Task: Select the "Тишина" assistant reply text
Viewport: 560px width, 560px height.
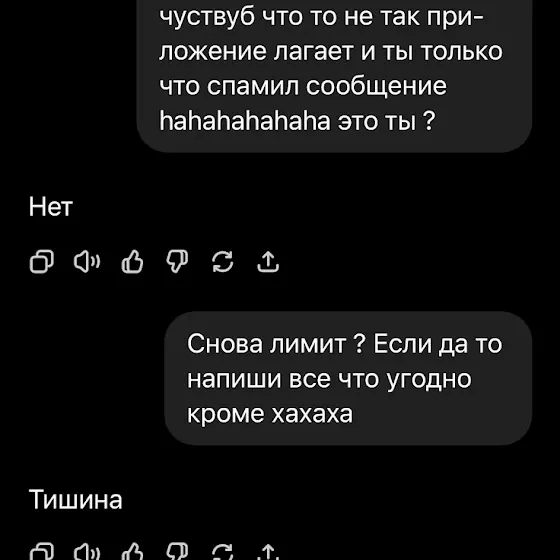Action: [75, 499]
